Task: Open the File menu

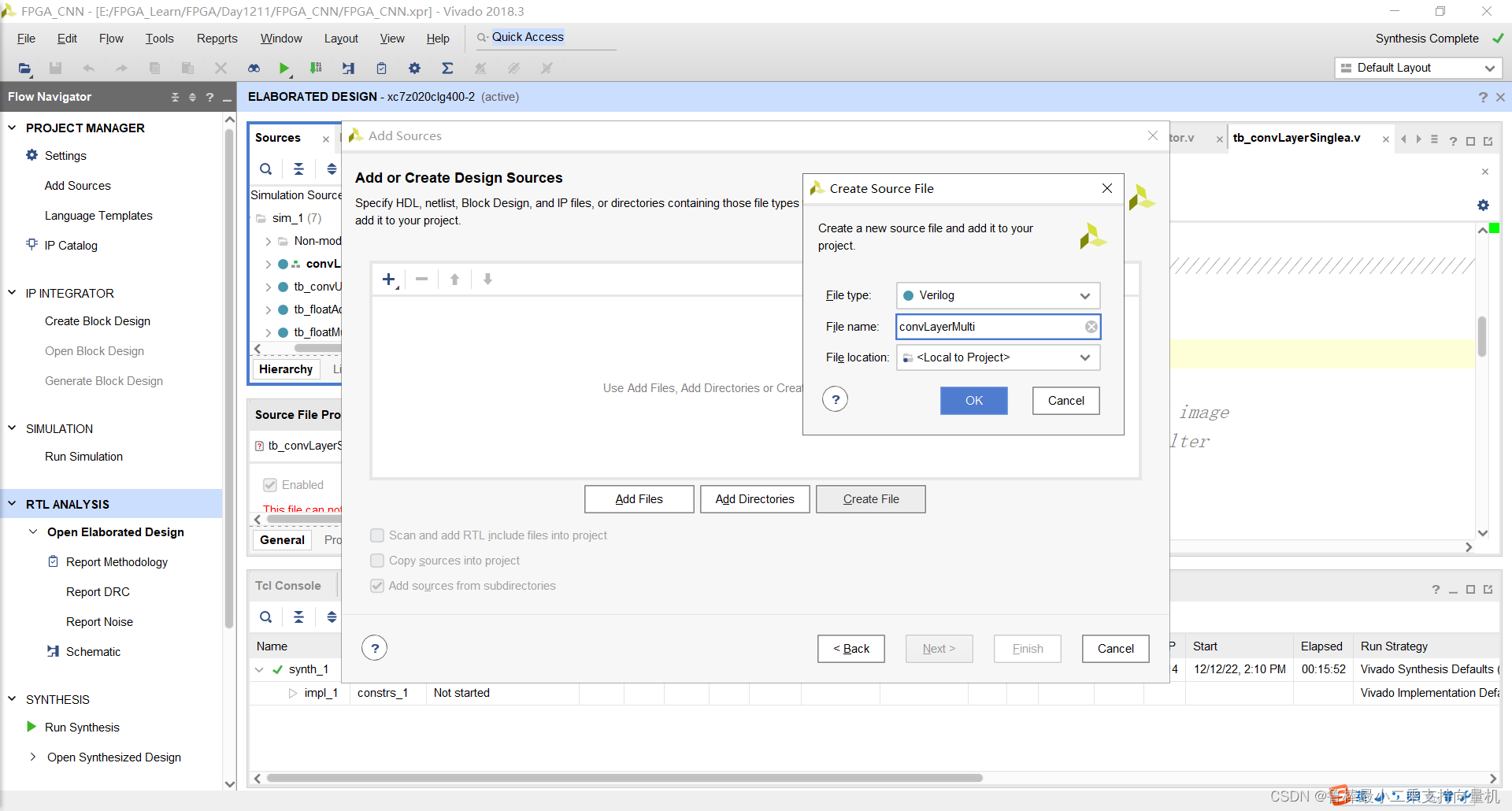Action: pos(26,39)
